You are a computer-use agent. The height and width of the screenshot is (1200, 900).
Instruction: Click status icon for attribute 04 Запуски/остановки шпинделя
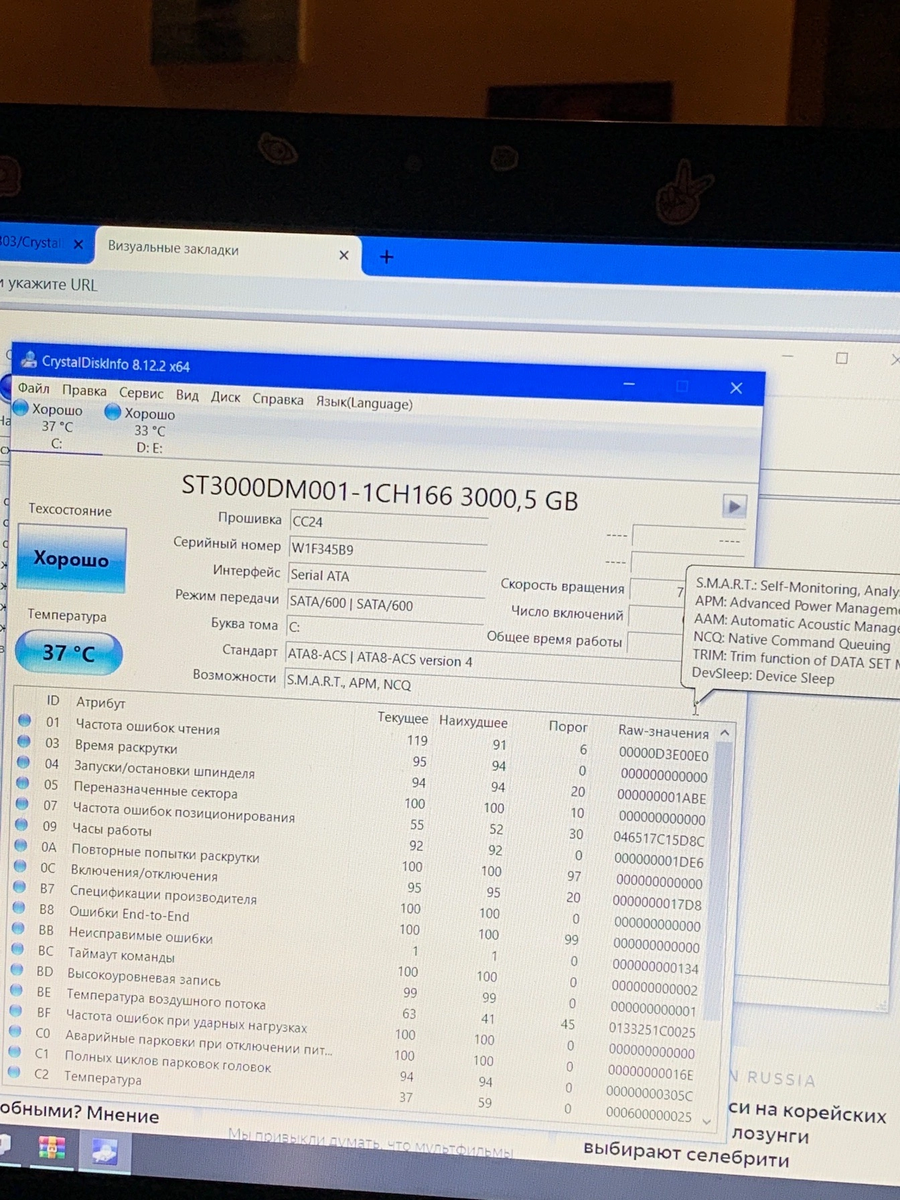tap(23, 762)
